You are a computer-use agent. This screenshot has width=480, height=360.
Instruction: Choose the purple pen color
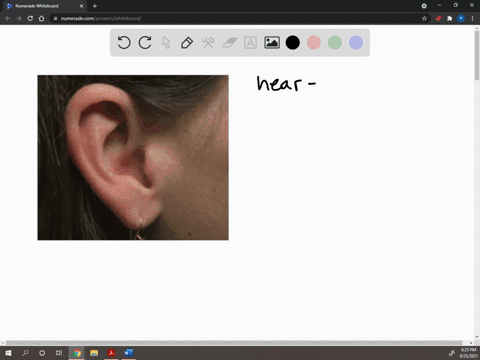point(356,43)
